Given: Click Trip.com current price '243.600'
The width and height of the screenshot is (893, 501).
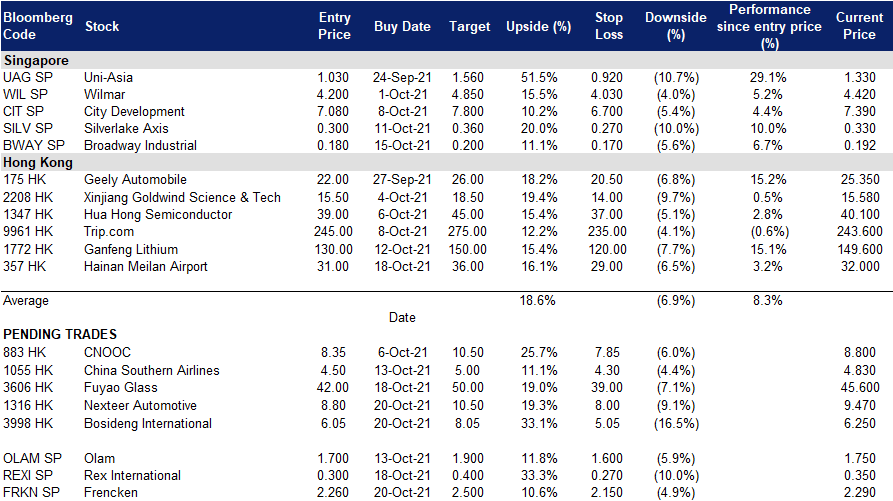Looking at the screenshot, I should tap(859, 232).
